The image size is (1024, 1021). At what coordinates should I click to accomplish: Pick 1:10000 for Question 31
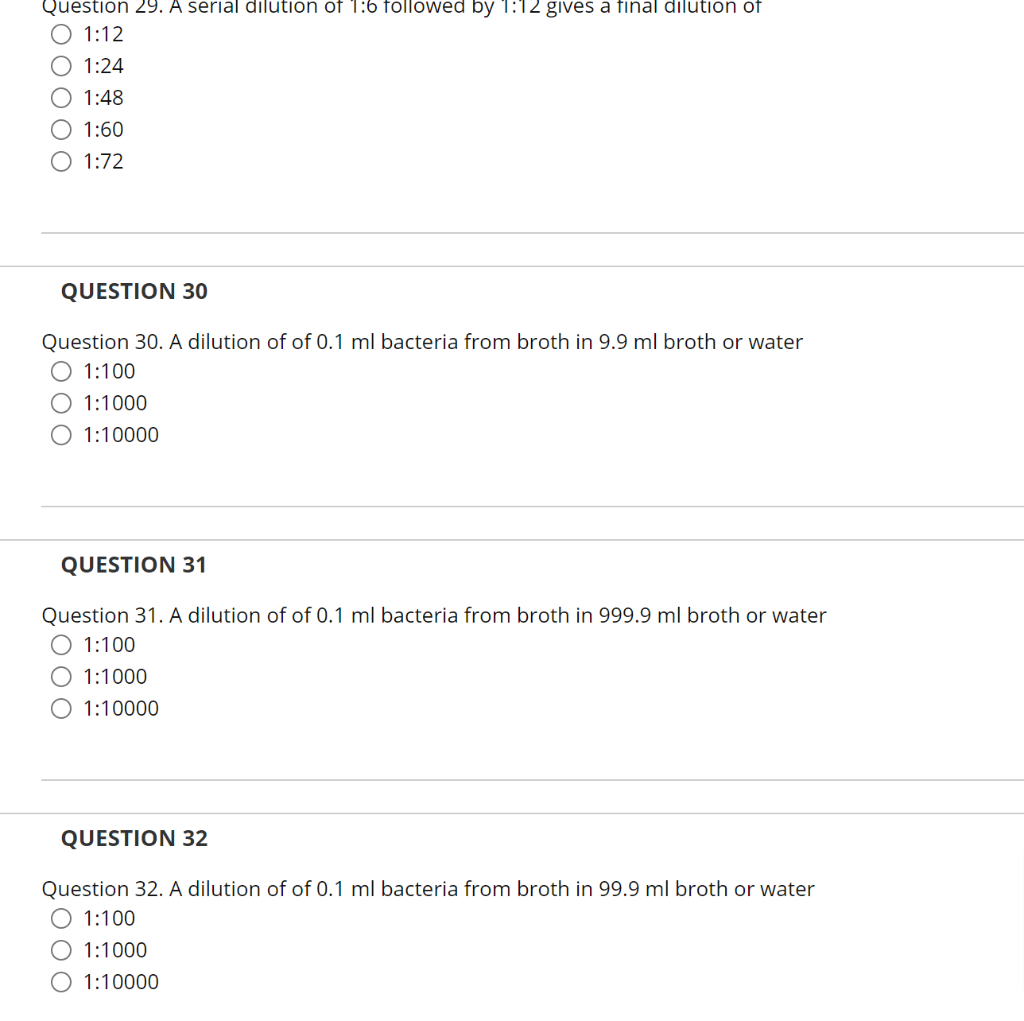61,708
